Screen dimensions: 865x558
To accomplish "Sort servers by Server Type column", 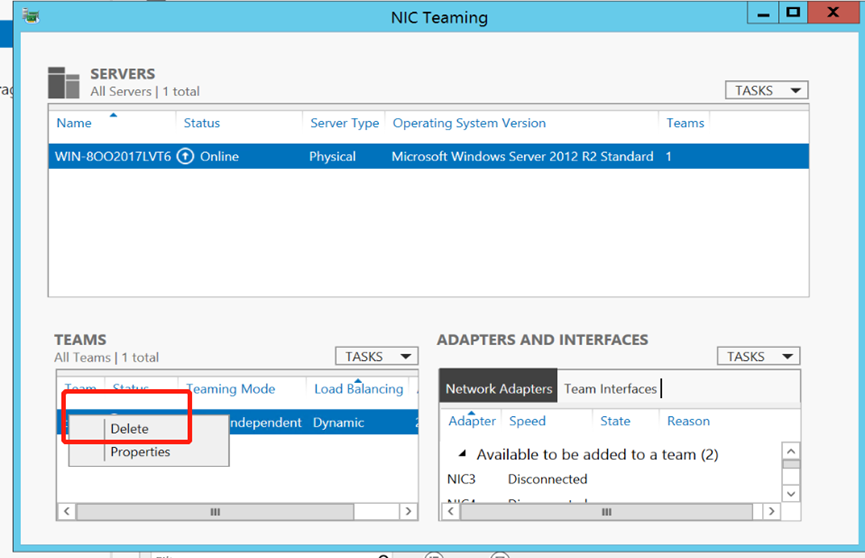I will [x=344, y=123].
